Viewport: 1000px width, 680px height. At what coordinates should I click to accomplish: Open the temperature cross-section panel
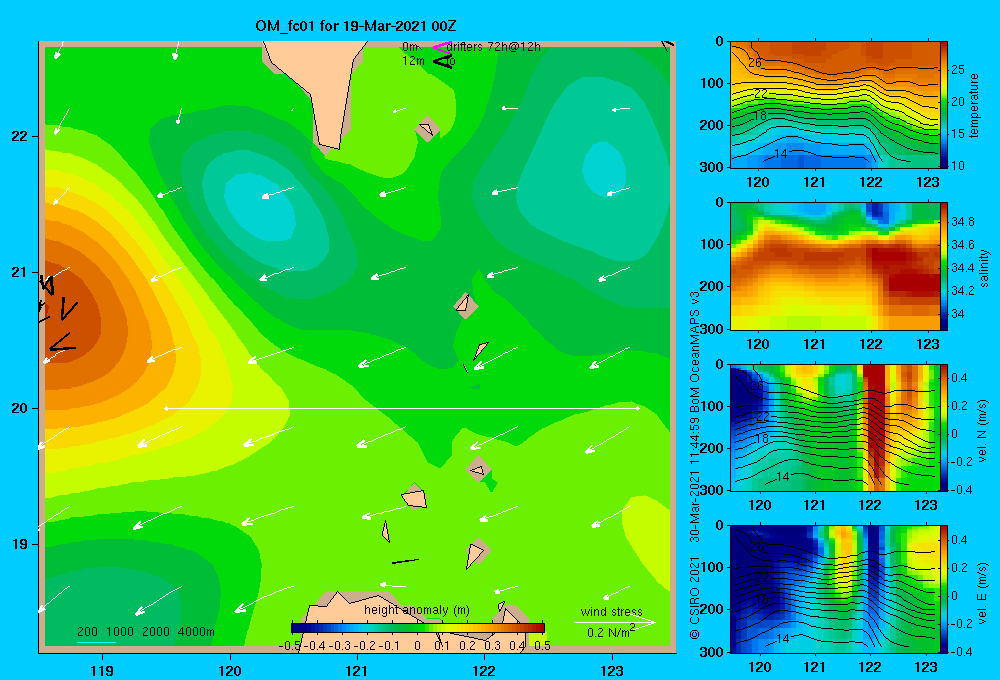(x=835, y=105)
